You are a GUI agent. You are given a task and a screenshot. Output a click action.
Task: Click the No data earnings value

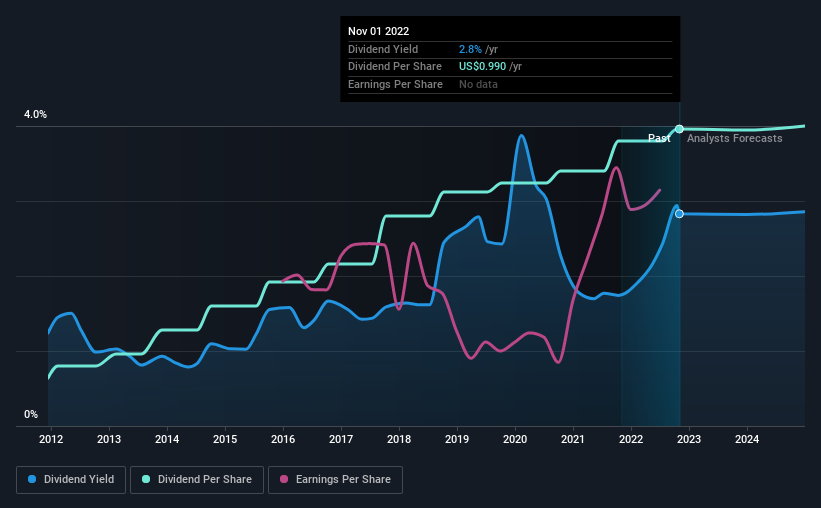coord(479,84)
